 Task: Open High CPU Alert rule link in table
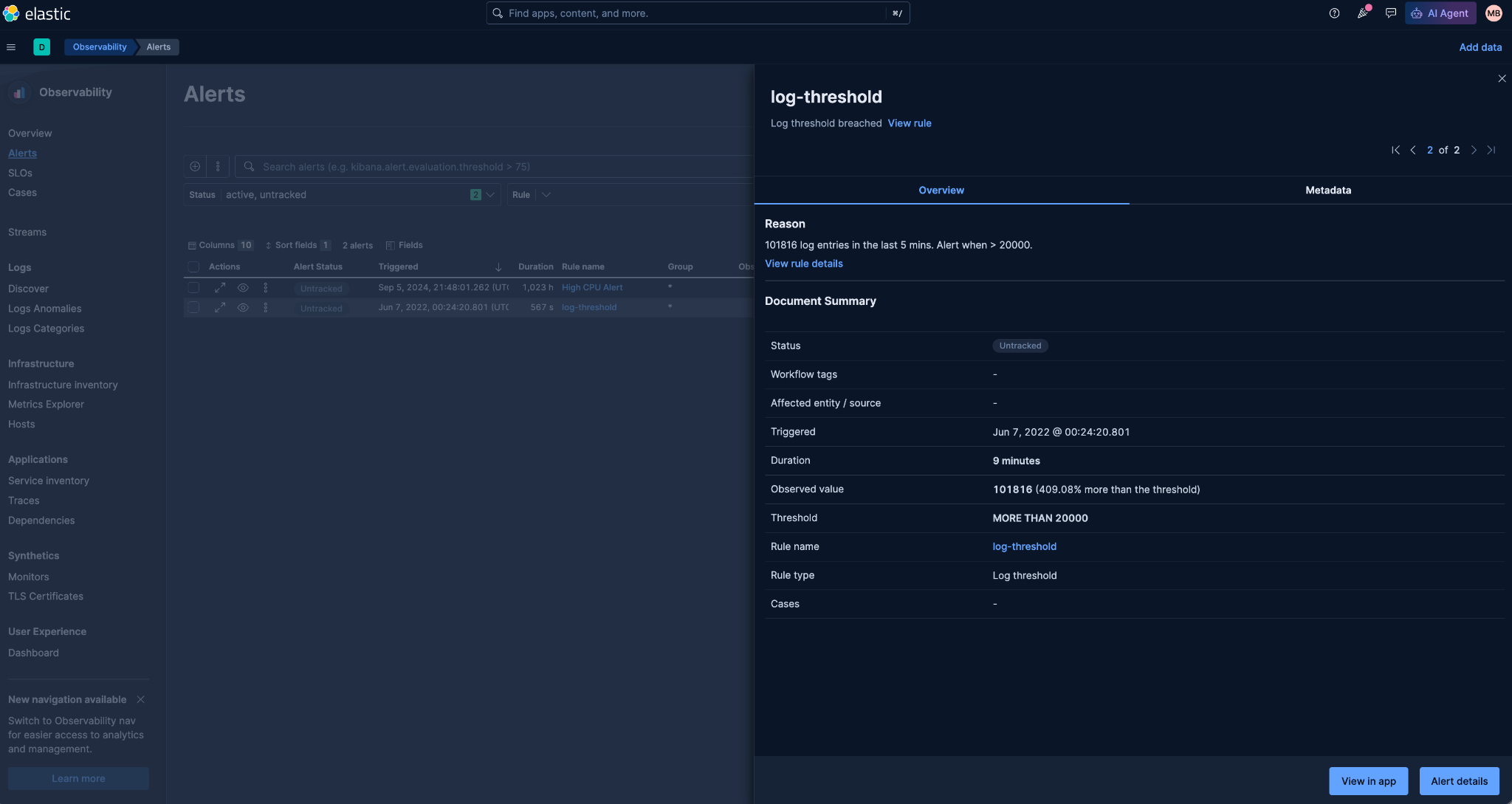pyautogui.click(x=592, y=288)
